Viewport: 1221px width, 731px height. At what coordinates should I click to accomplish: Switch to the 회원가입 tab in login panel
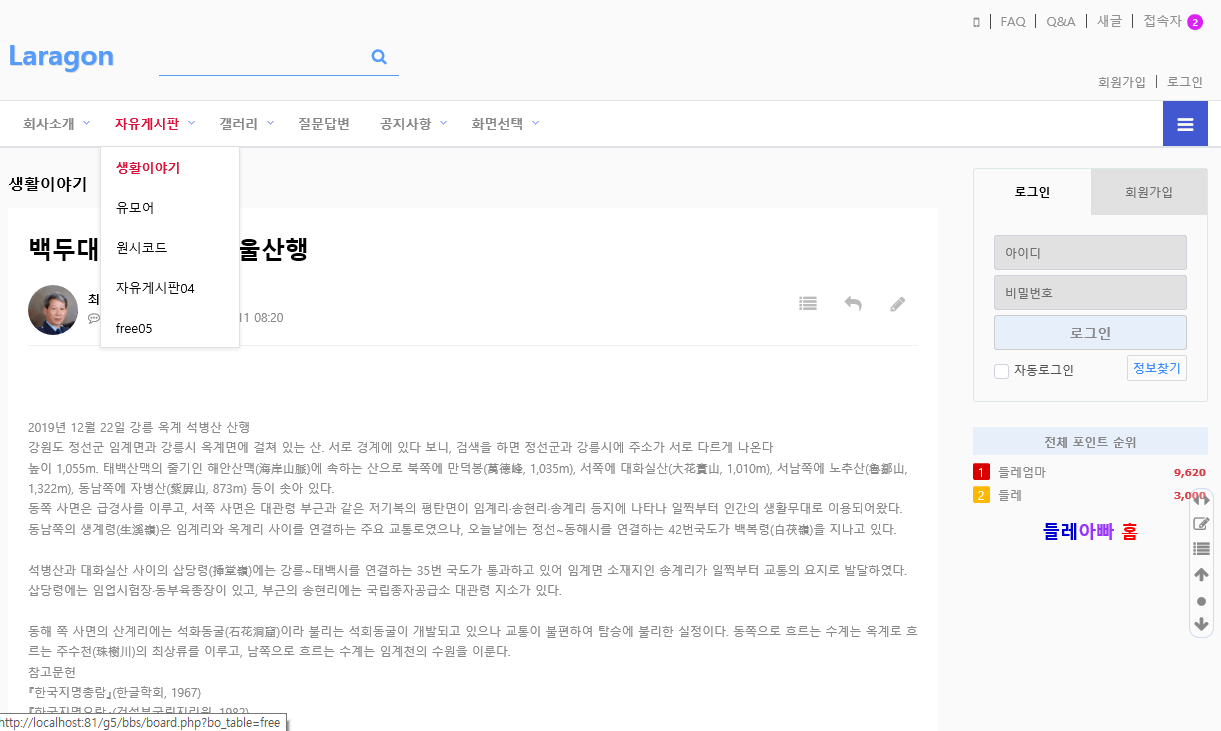[x=1149, y=192]
